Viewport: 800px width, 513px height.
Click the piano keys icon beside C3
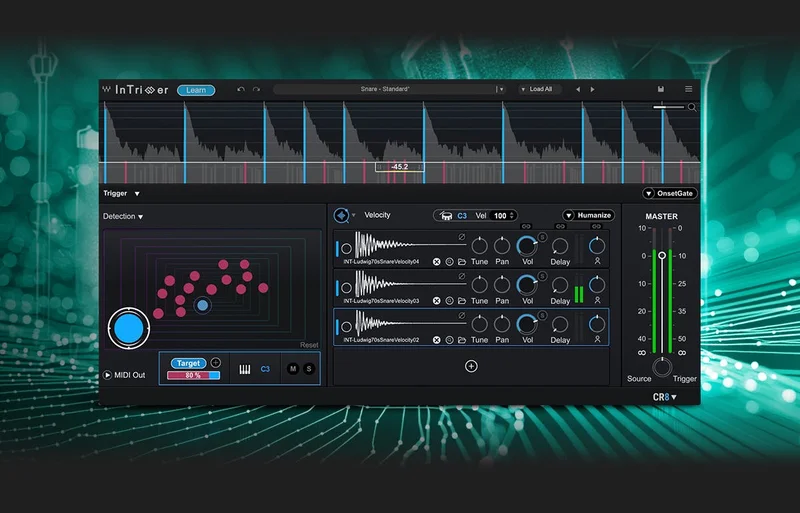tap(245, 369)
